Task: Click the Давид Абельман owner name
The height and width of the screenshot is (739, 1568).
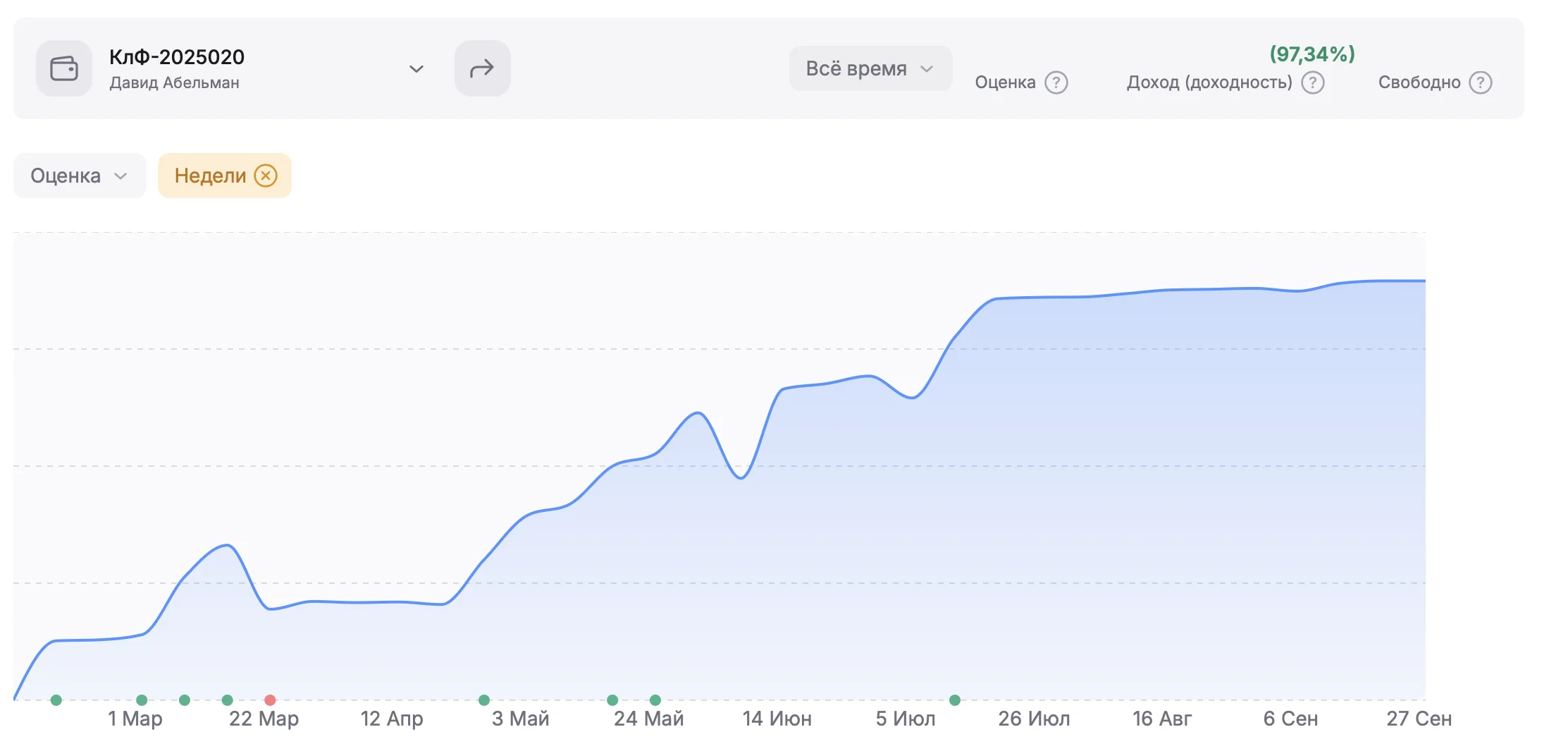Action: (174, 83)
